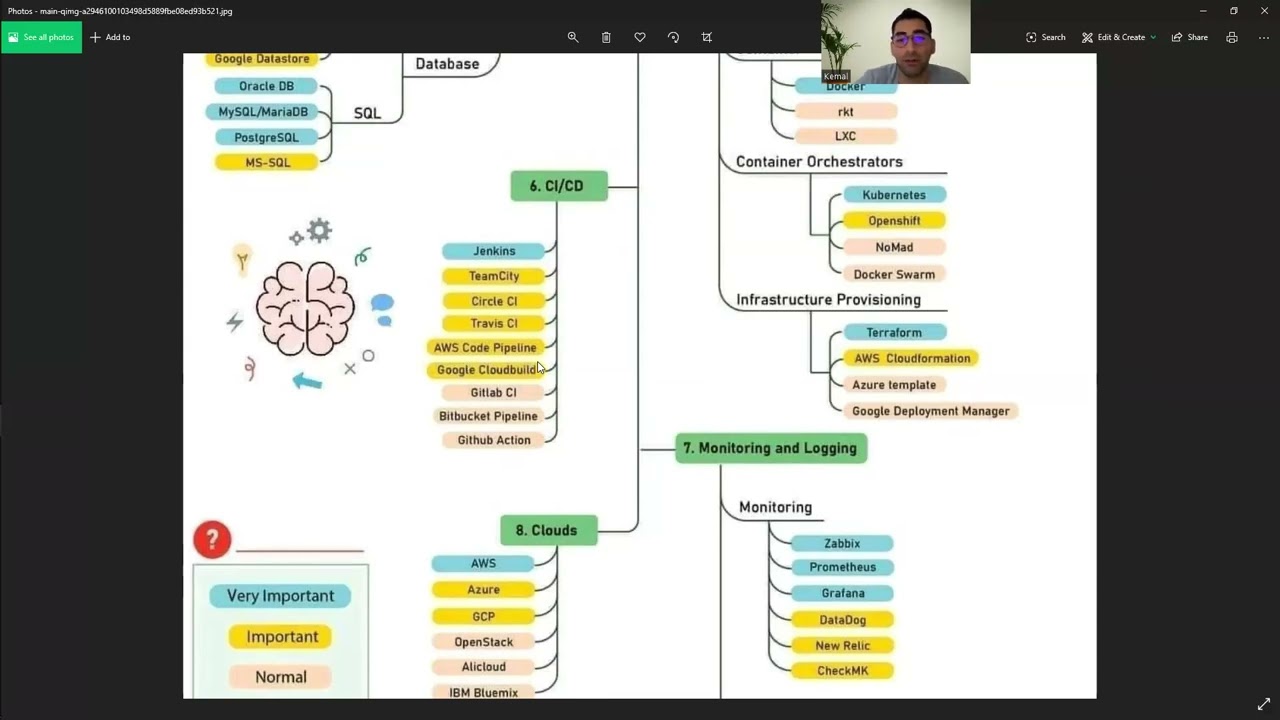Enter full screen with expand arrows
Image resolution: width=1280 pixels, height=720 pixels.
[1264, 704]
